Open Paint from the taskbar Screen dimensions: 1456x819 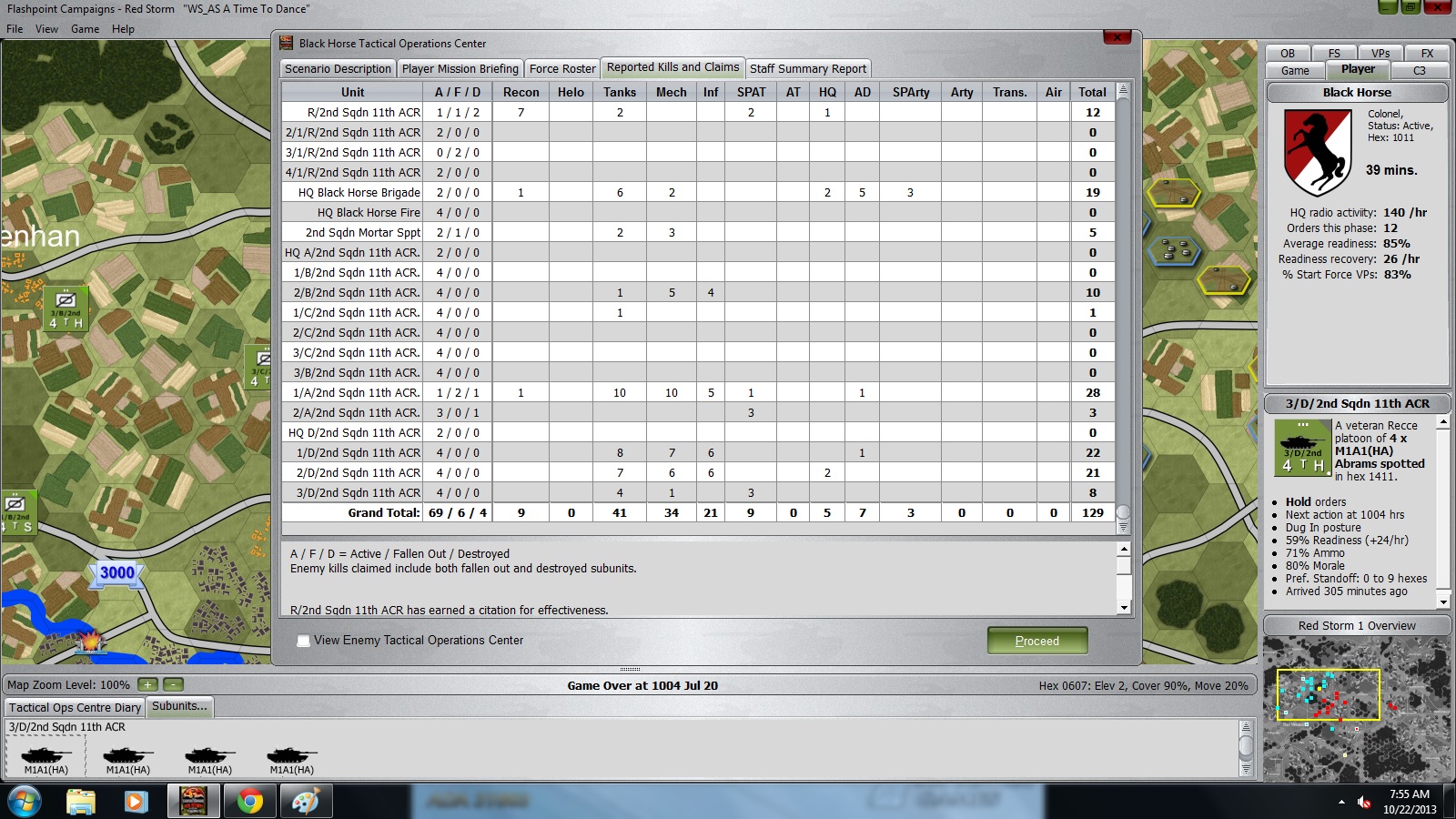pyautogui.click(x=305, y=802)
